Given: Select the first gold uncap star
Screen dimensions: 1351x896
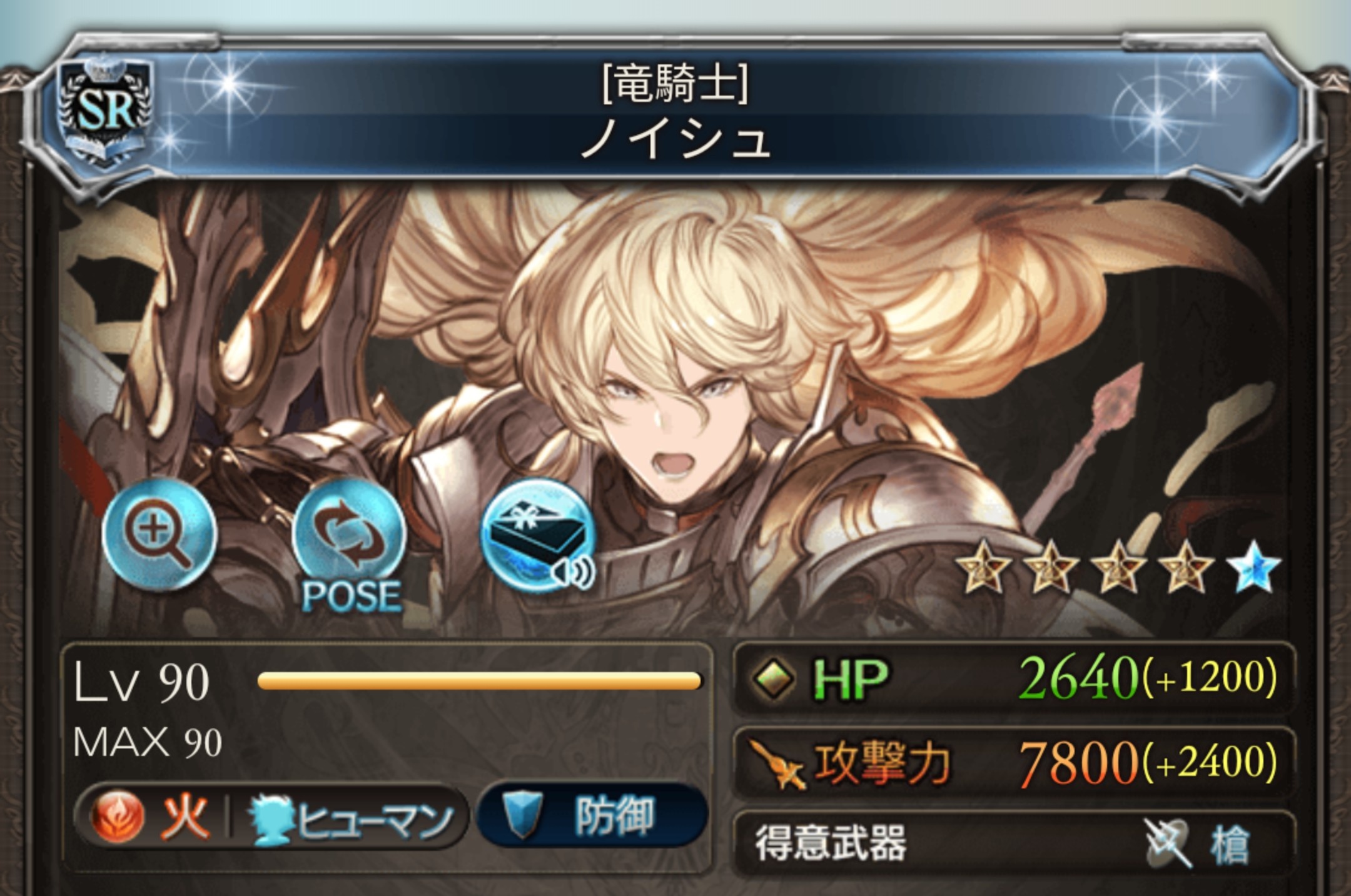Looking at the screenshot, I should [983, 566].
